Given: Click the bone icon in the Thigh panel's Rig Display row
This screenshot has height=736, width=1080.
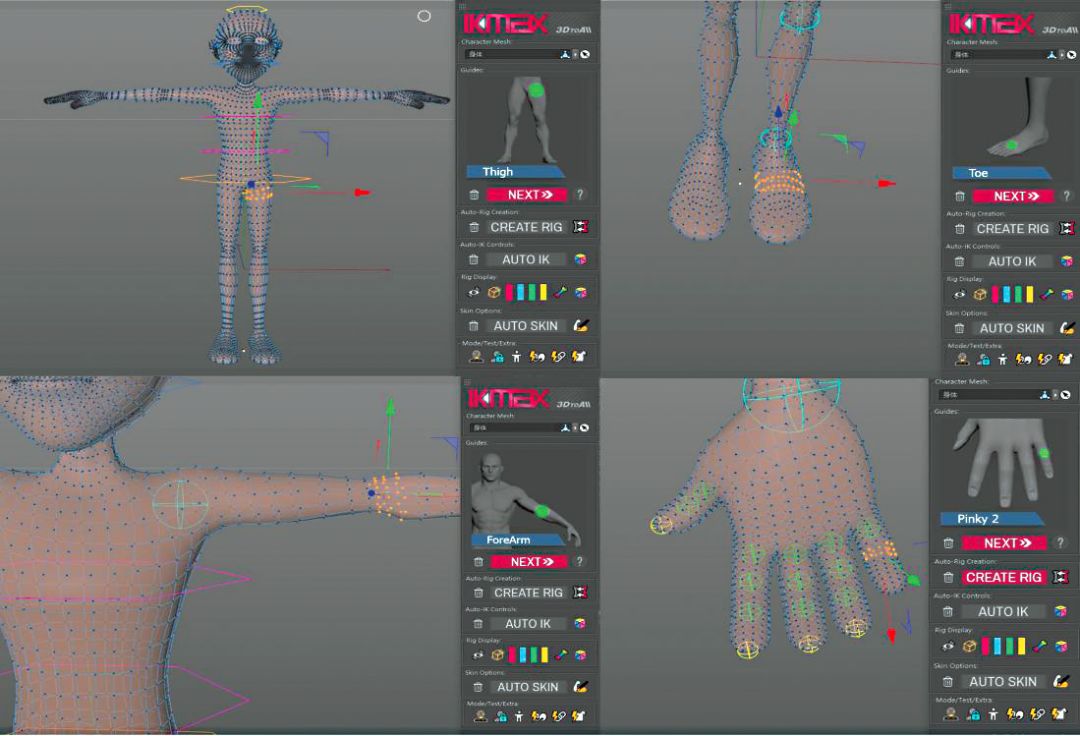Looking at the screenshot, I should (x=561, y=293).
